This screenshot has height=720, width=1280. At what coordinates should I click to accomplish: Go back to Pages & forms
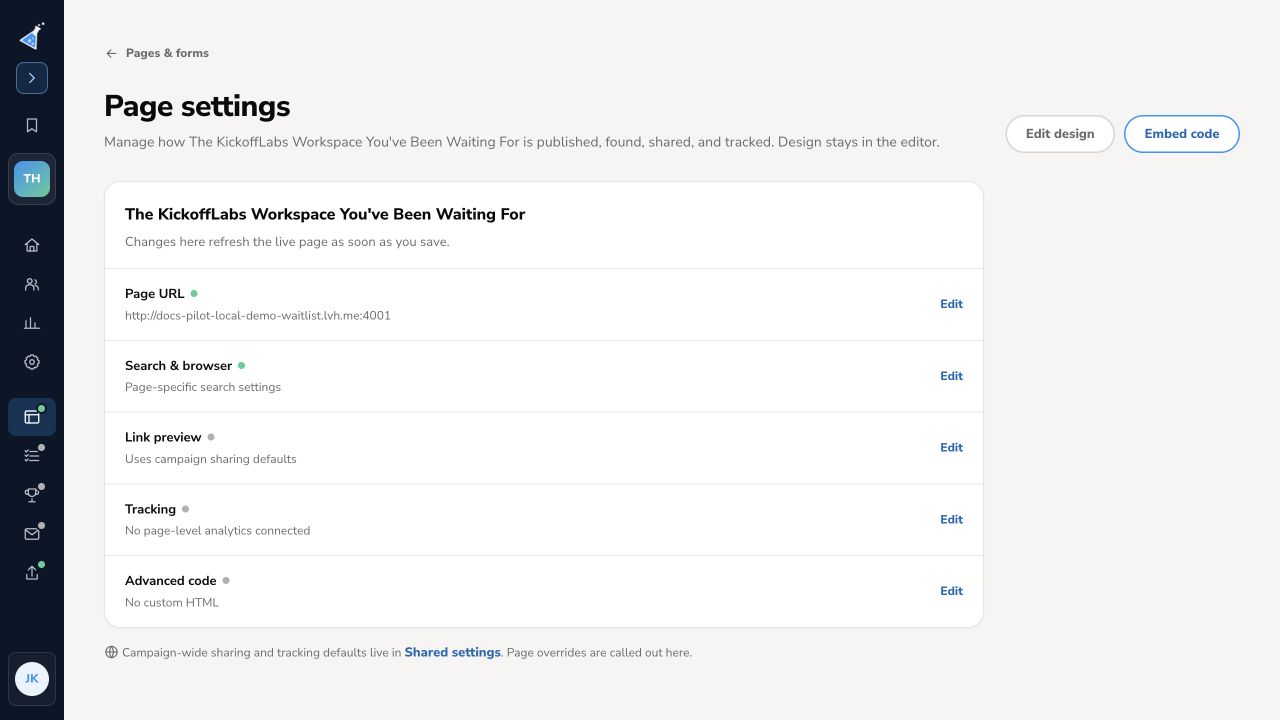click(167, 53)
